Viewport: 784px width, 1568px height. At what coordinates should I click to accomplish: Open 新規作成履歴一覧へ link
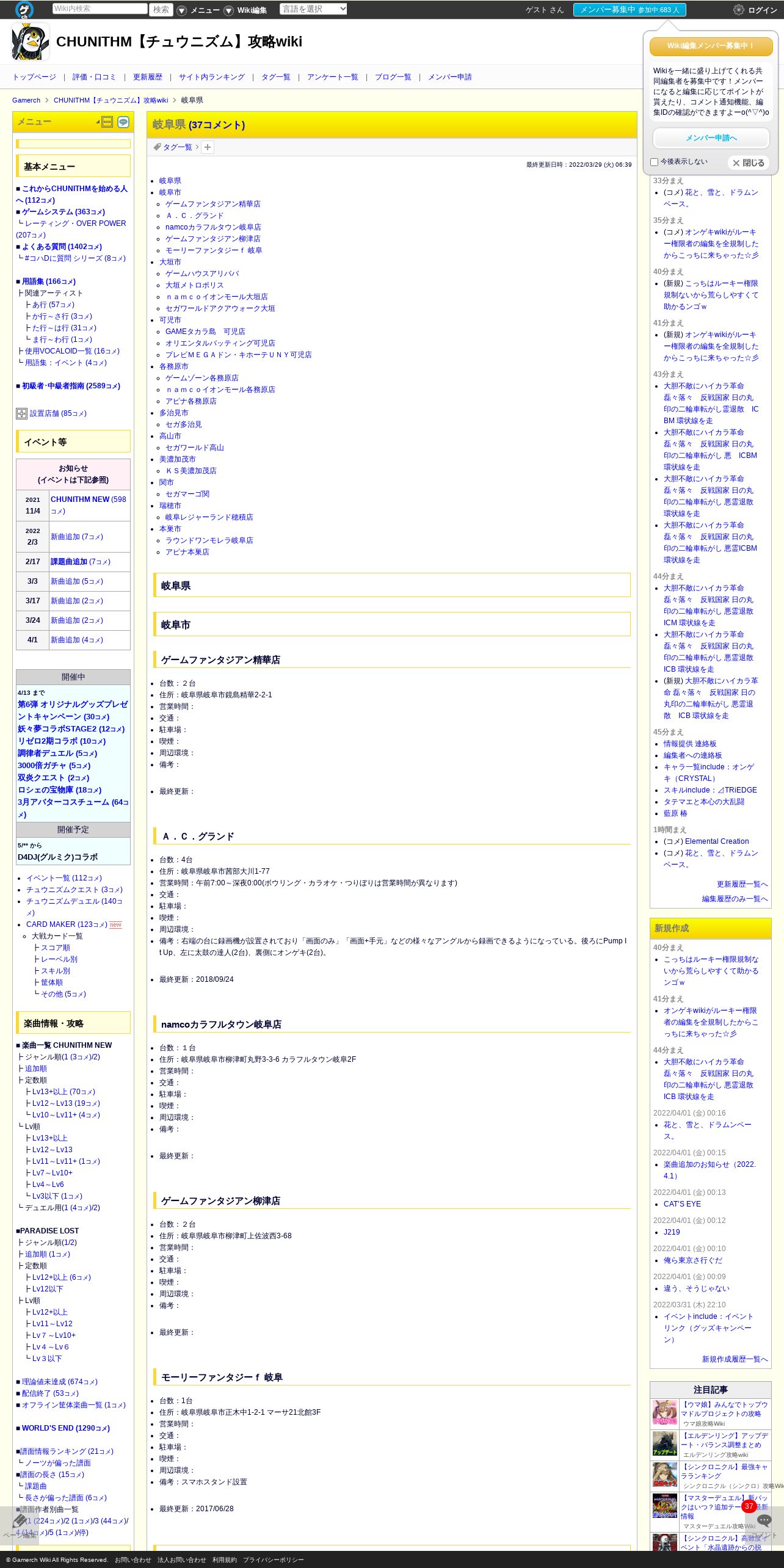tap(735, 1359)
